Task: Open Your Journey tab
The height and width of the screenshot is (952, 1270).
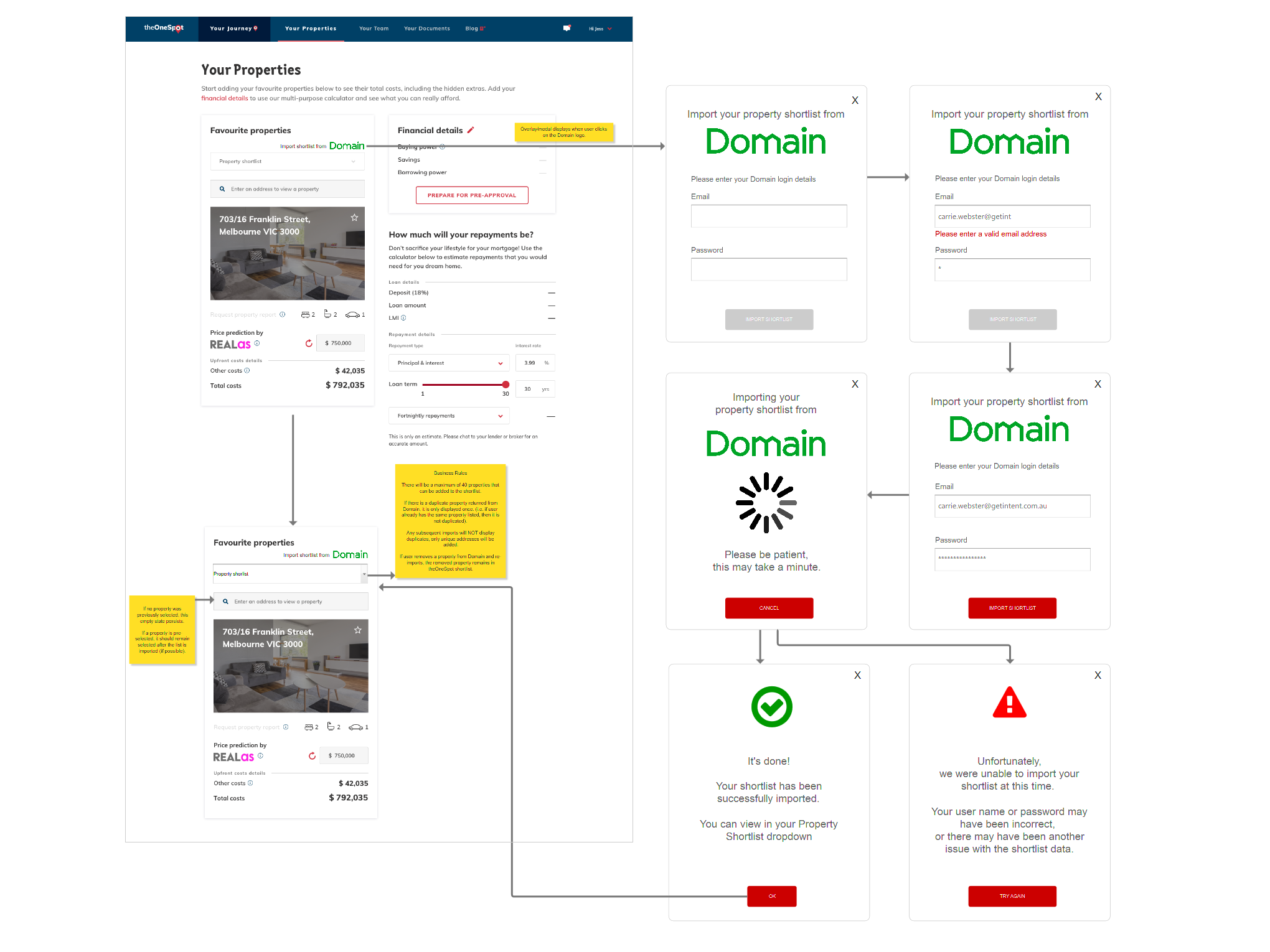Action: (x=233, y=29)
